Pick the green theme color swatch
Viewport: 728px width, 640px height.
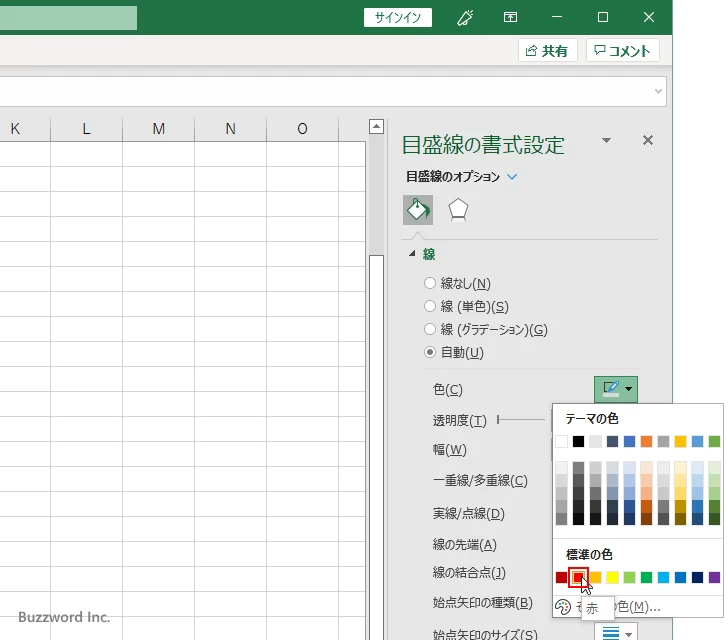pyautogui.click(x=714, y=441)
